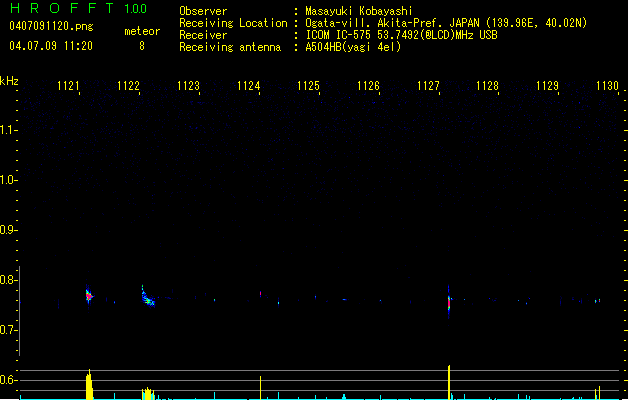Click the 0.6 kHz axis label
This screenshot has width=629, height=400.
8,380
